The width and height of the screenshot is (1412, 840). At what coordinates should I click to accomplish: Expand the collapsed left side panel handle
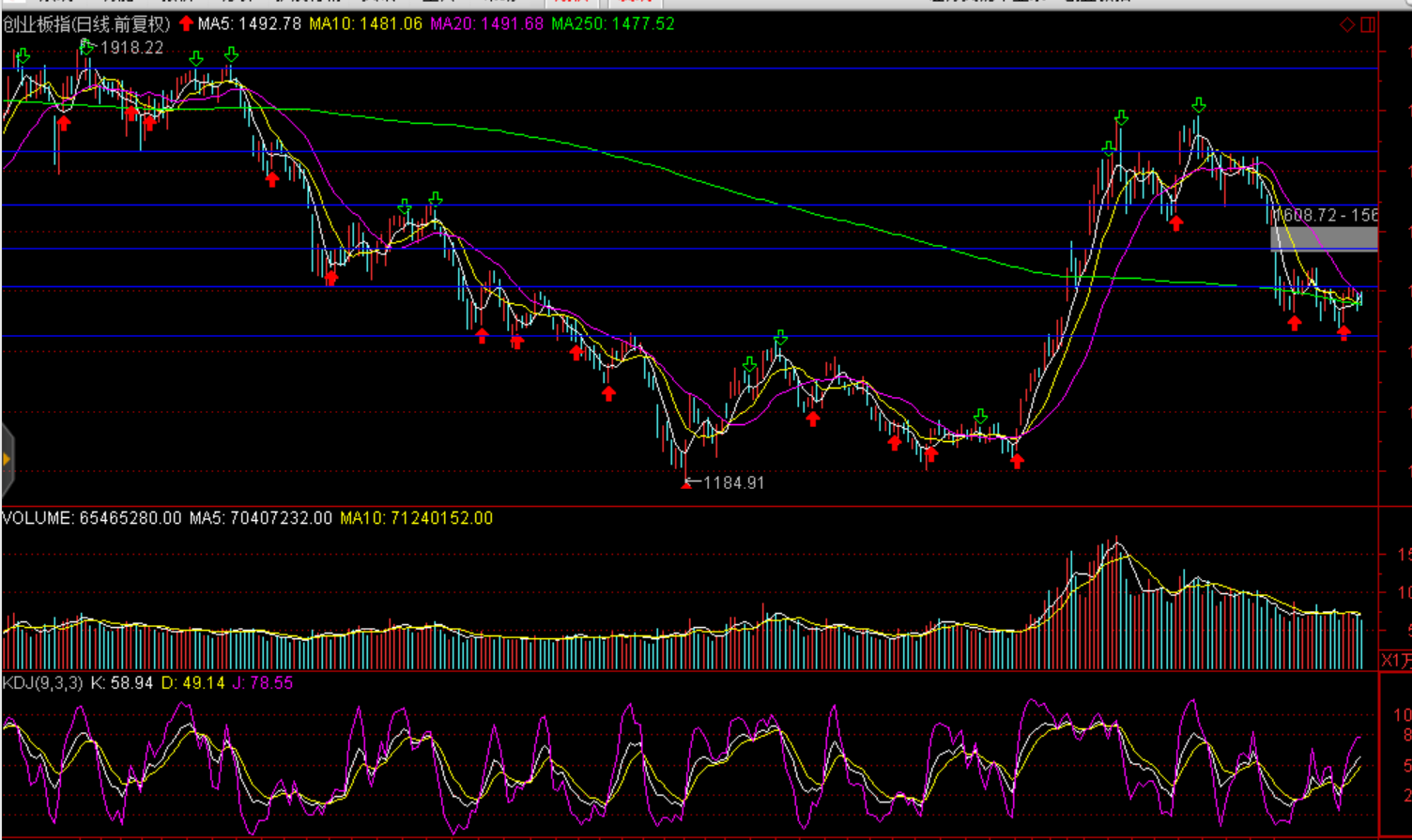7,459
